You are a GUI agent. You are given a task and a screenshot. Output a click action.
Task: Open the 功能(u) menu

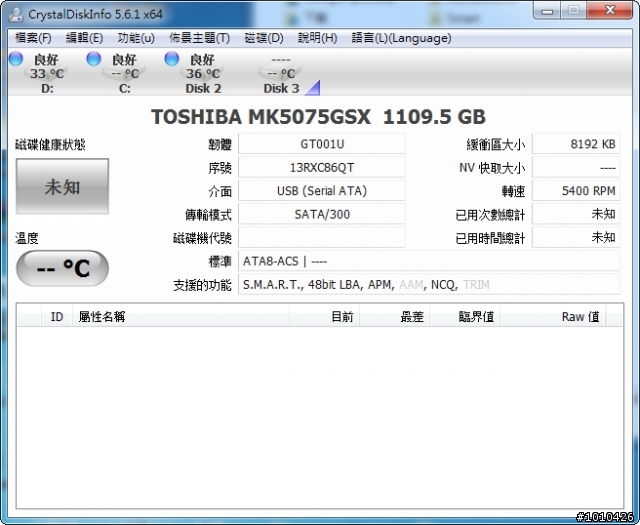(x=136, y=38)
